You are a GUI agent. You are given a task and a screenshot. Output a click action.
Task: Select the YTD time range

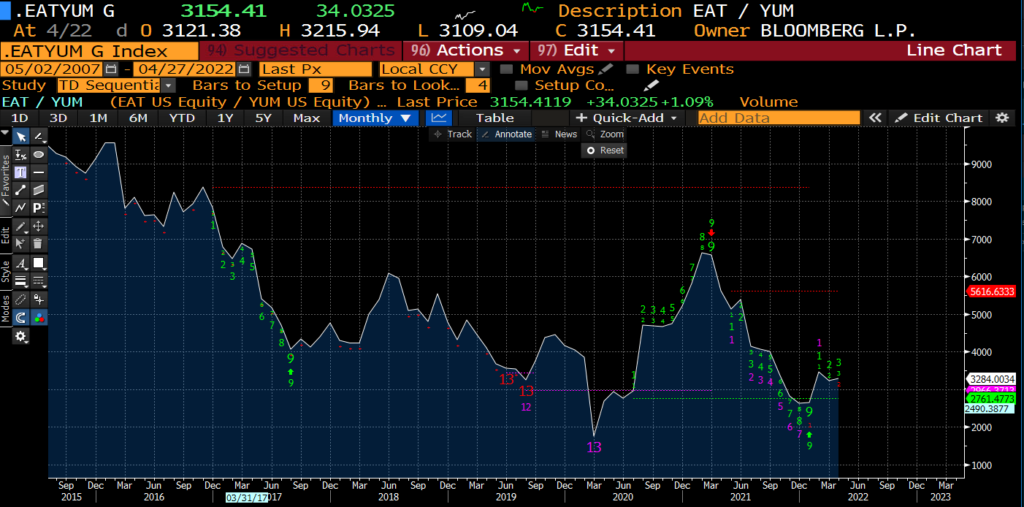182,118
